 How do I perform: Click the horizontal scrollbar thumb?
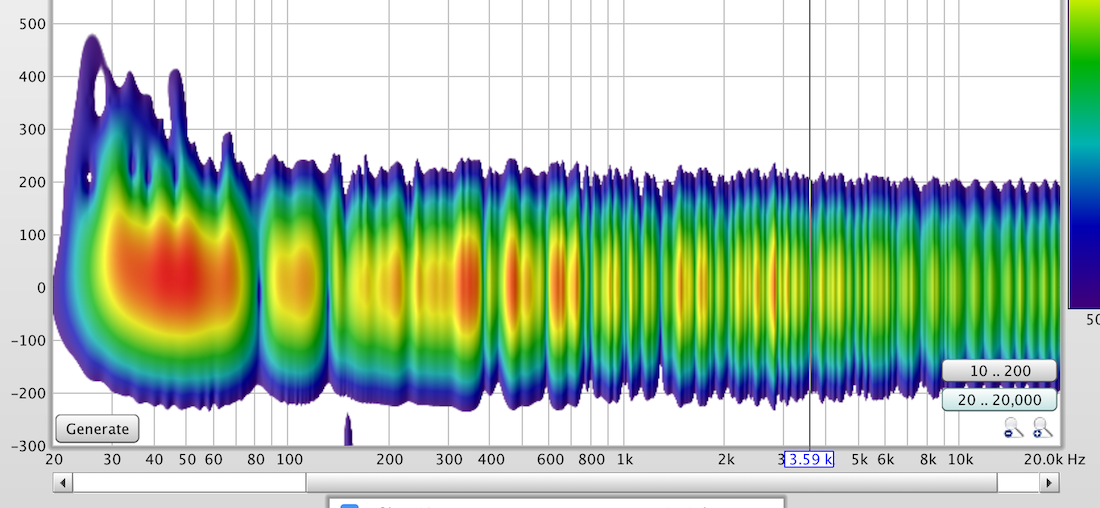[652, 483]
